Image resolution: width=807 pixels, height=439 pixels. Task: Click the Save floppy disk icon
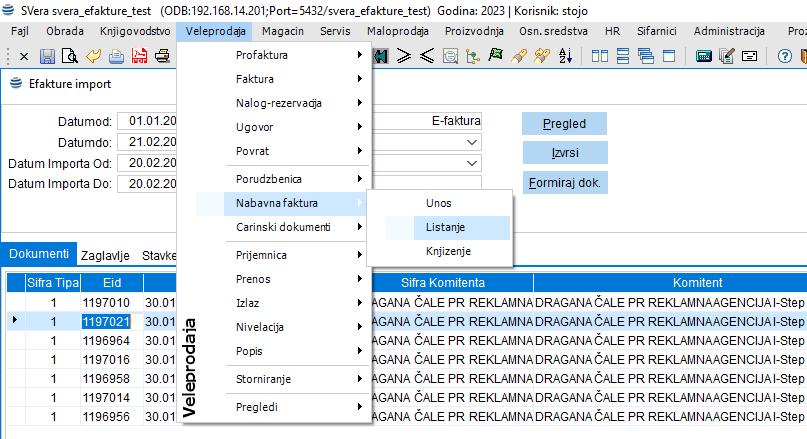47,55
